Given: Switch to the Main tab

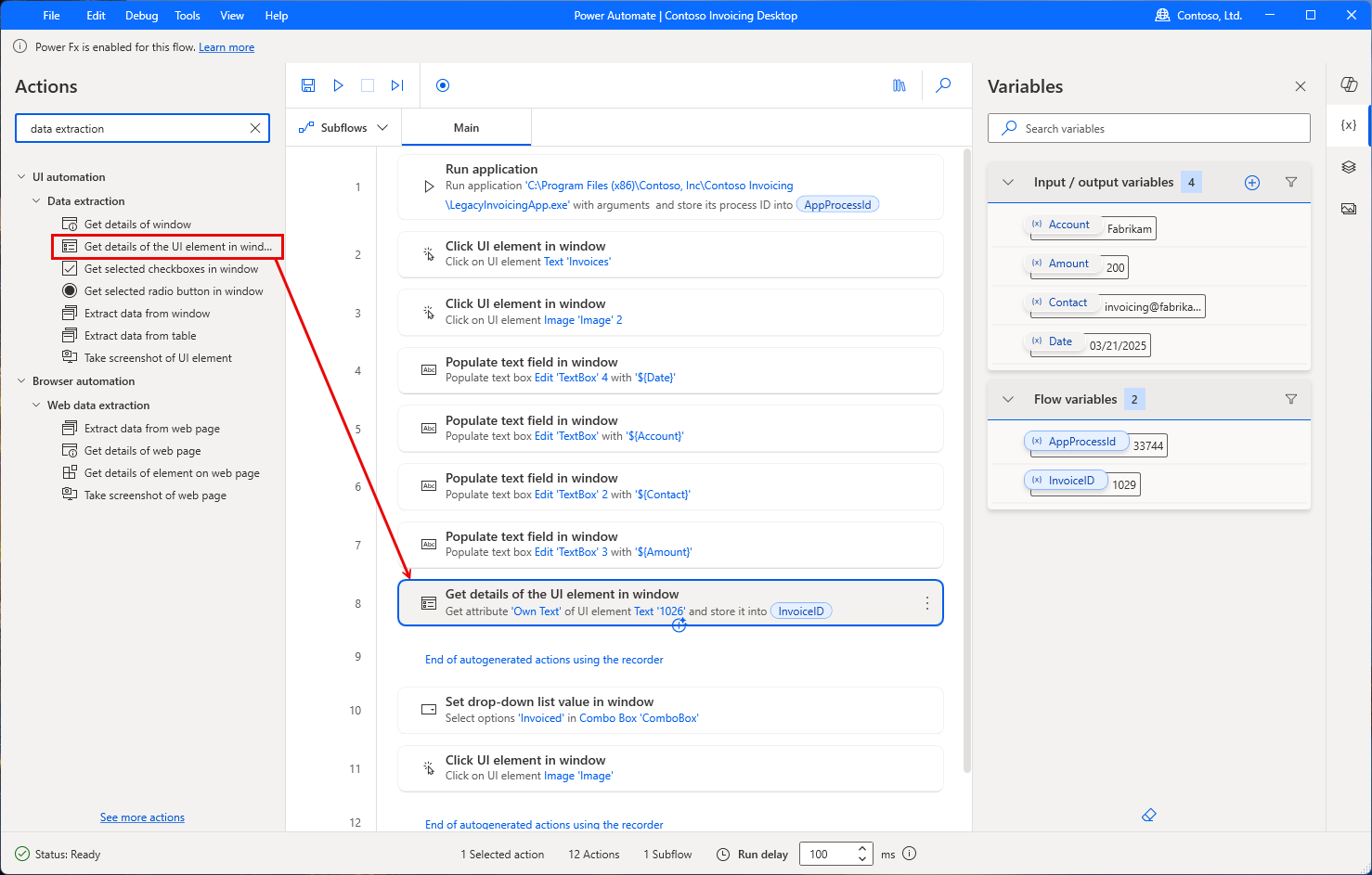Looking at the screenshot, I should (466, 127).
